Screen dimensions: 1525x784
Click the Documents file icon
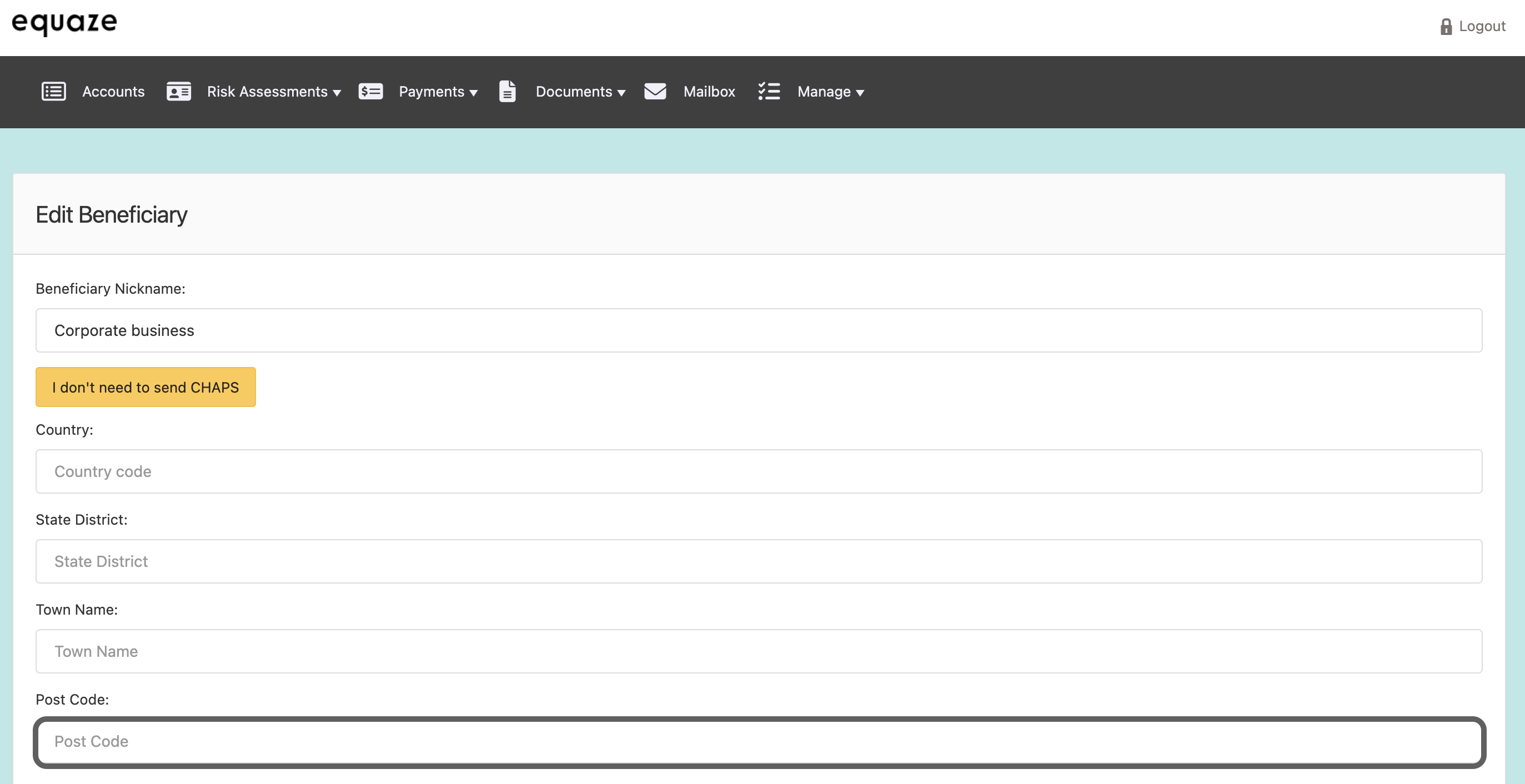point(508,92)
